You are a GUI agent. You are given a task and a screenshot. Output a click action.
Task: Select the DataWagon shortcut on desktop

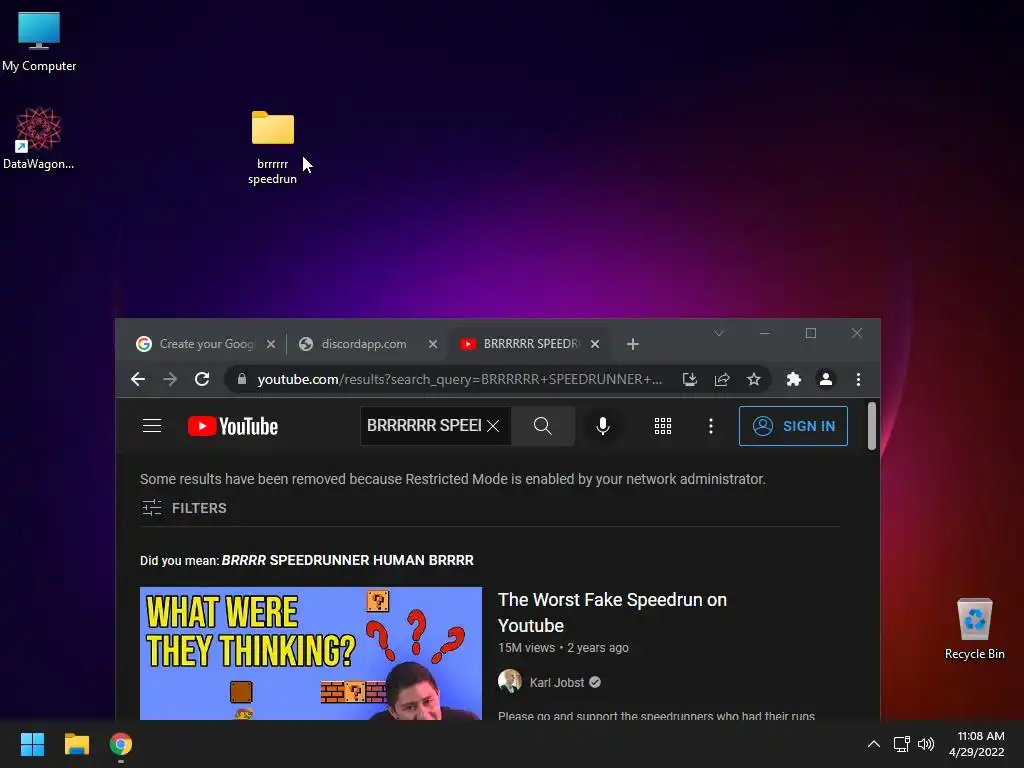(39, 138)
